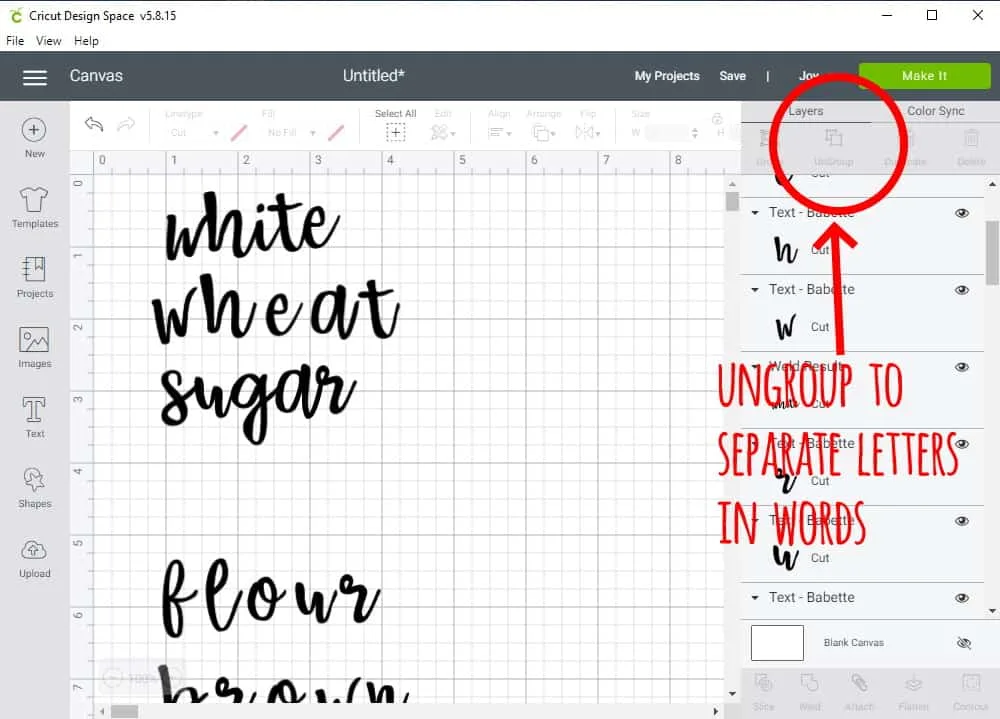The image size is (1000, 719).
Task: Open the File menu
Action: coord(15,41)
